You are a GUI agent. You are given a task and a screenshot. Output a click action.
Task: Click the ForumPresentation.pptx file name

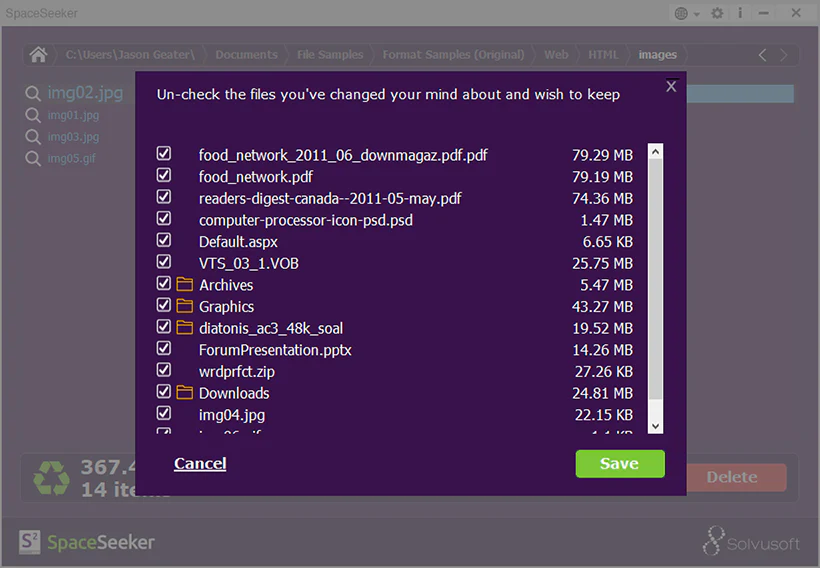pyautogui.click(x=275, y=350)
